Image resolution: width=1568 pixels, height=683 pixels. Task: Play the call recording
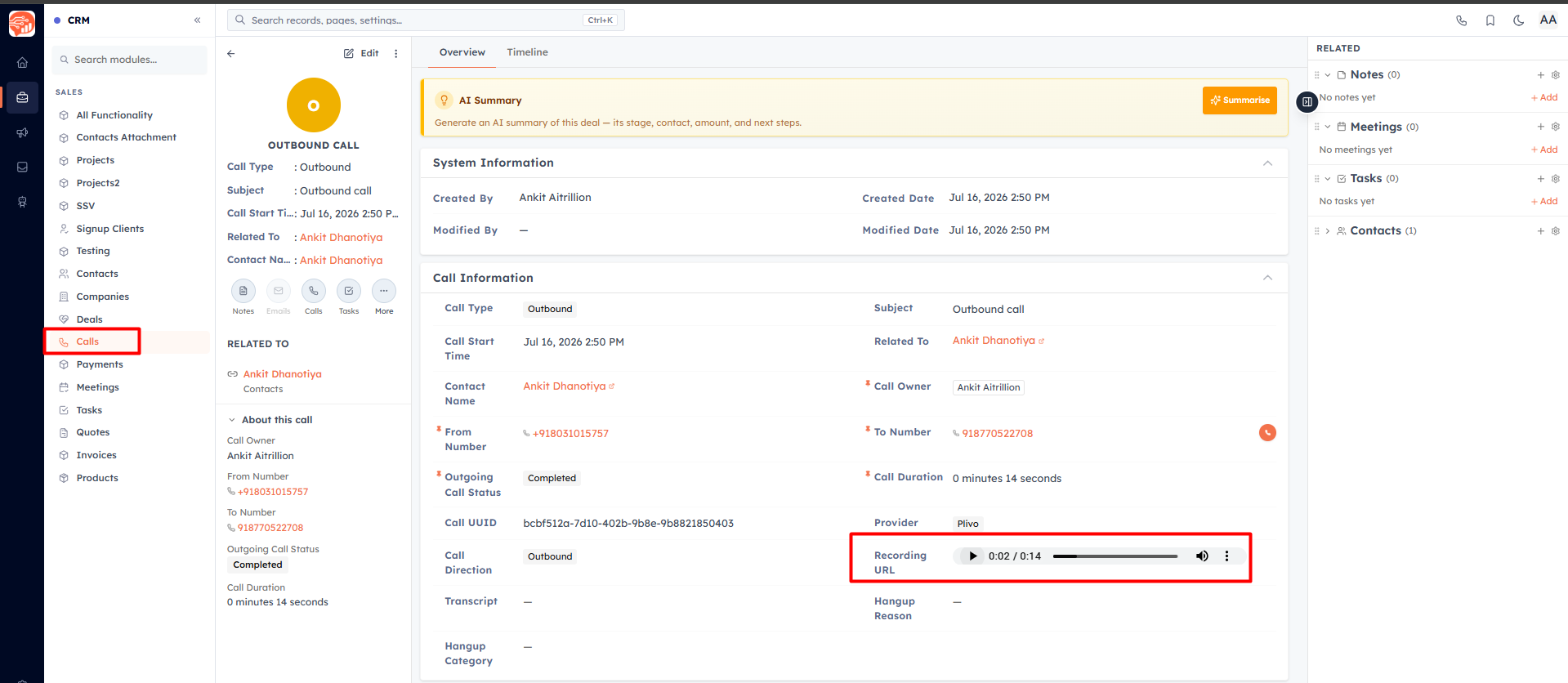(x=972, y=556)
